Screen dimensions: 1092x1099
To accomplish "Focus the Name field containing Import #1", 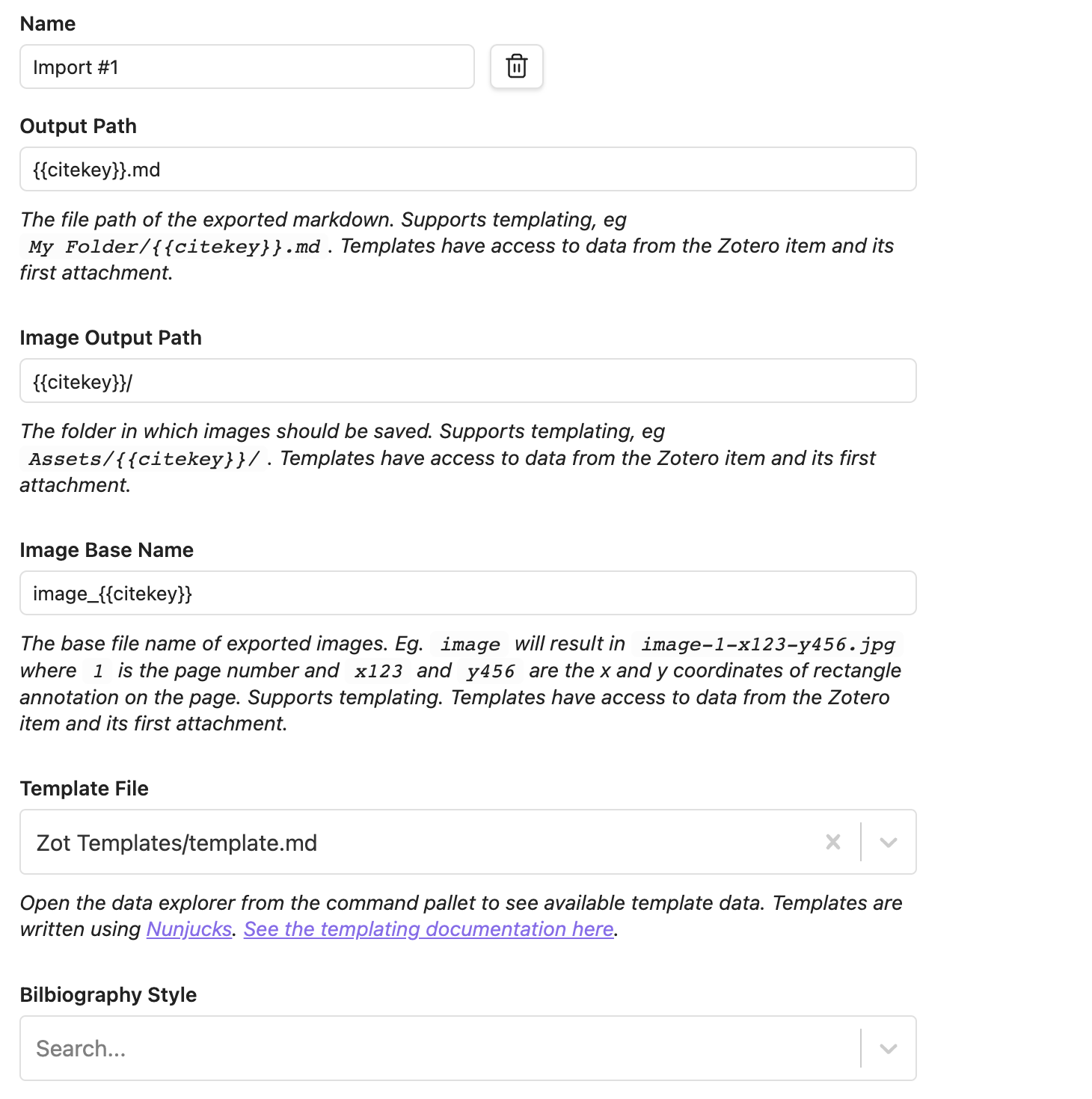I will coord(247,67).
